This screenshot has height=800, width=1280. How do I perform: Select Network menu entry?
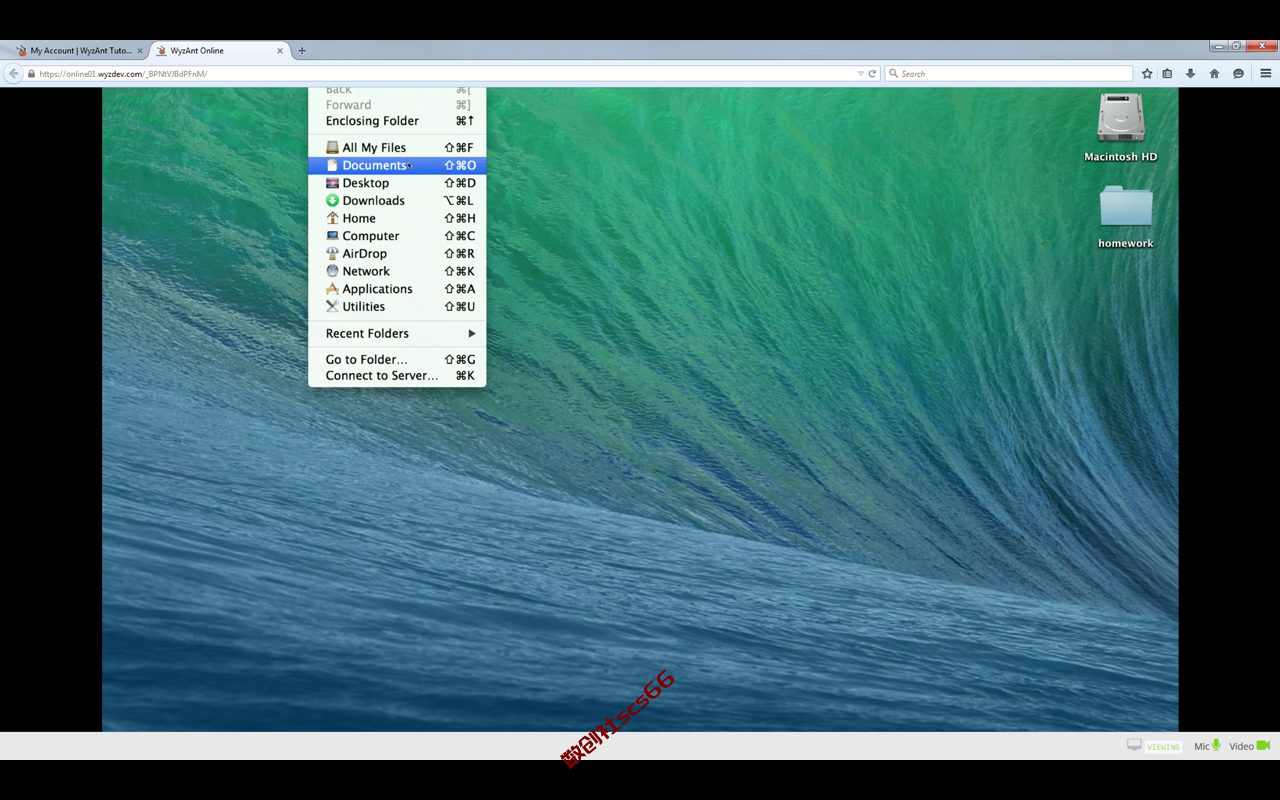[x=397, y=271]
